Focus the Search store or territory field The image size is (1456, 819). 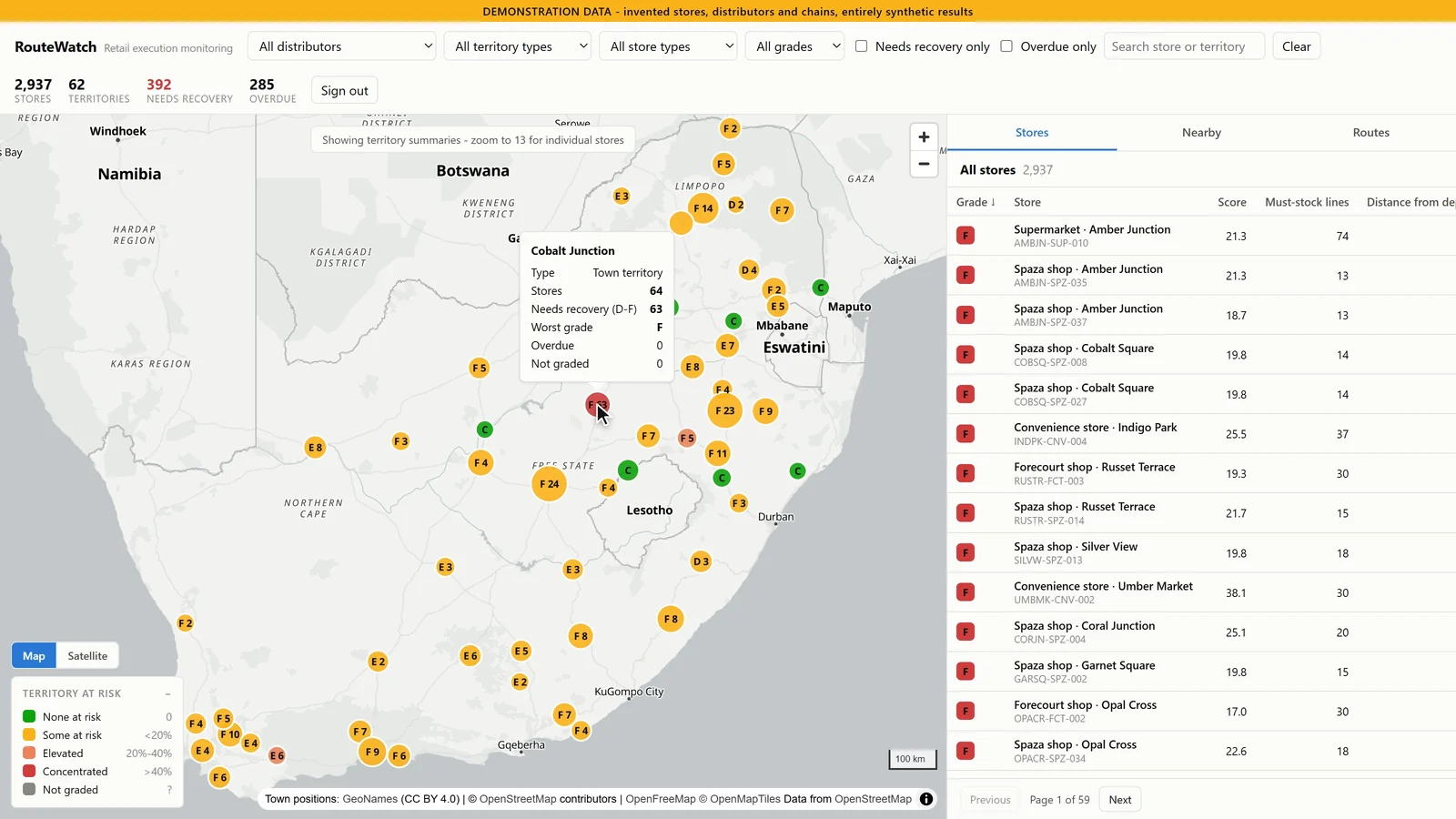1184,46
